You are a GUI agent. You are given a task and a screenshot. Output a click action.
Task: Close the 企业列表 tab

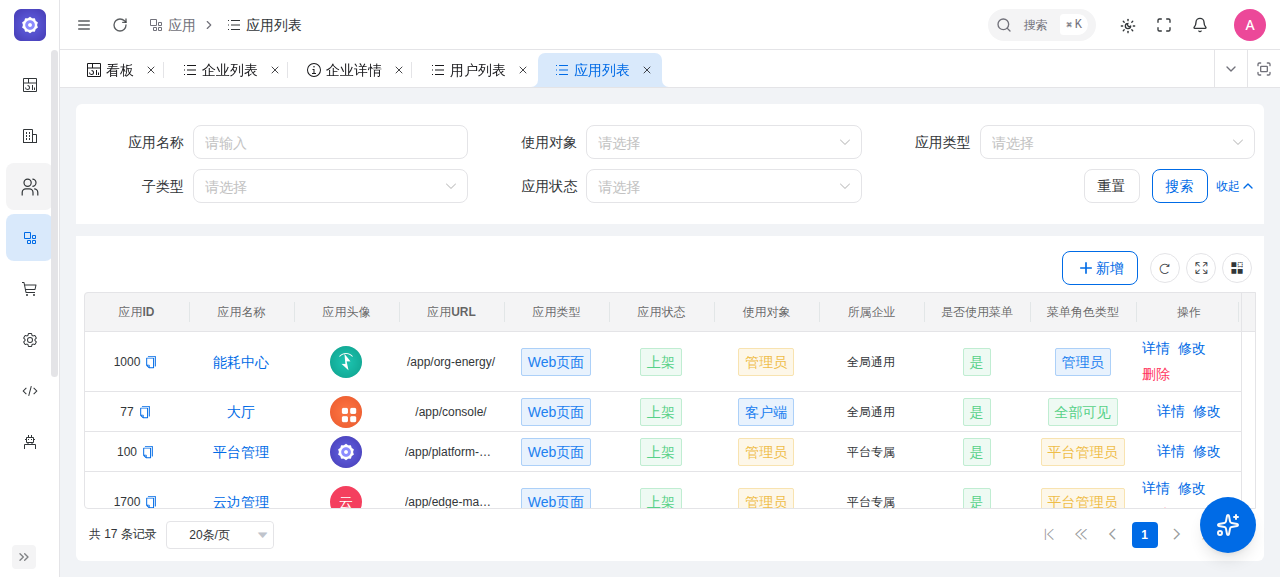pyautogui.click(x=275, y=70)
